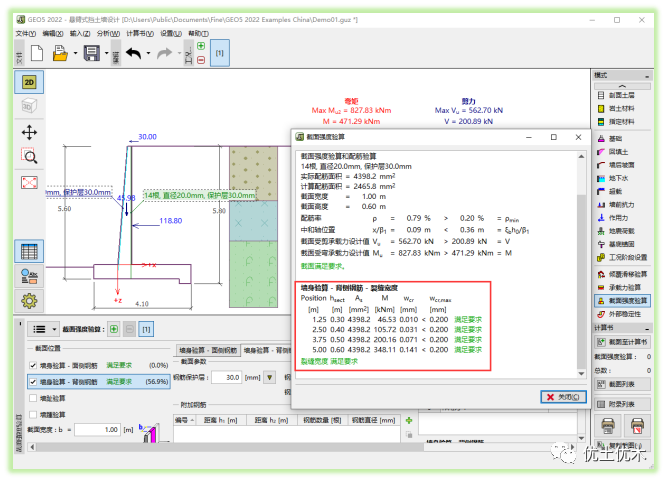Collapse the 计算书 panel with its minus button
The width and height of the screenshot is (668, 483).
(x=647, y=329)
